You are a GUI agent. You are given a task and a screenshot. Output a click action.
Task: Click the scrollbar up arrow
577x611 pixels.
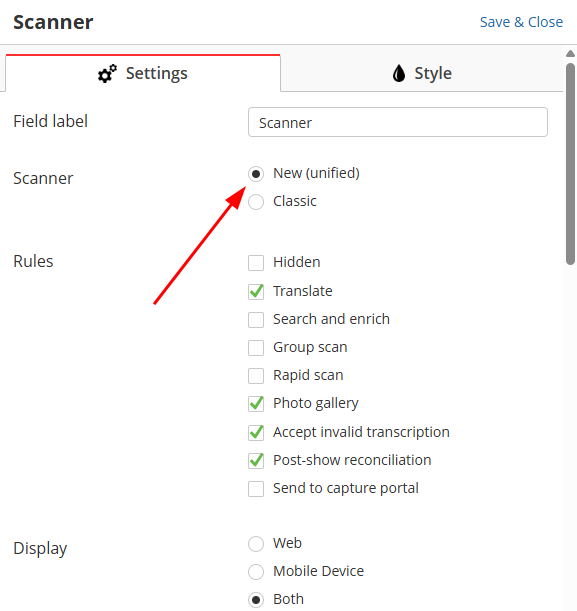coord(570,53)
